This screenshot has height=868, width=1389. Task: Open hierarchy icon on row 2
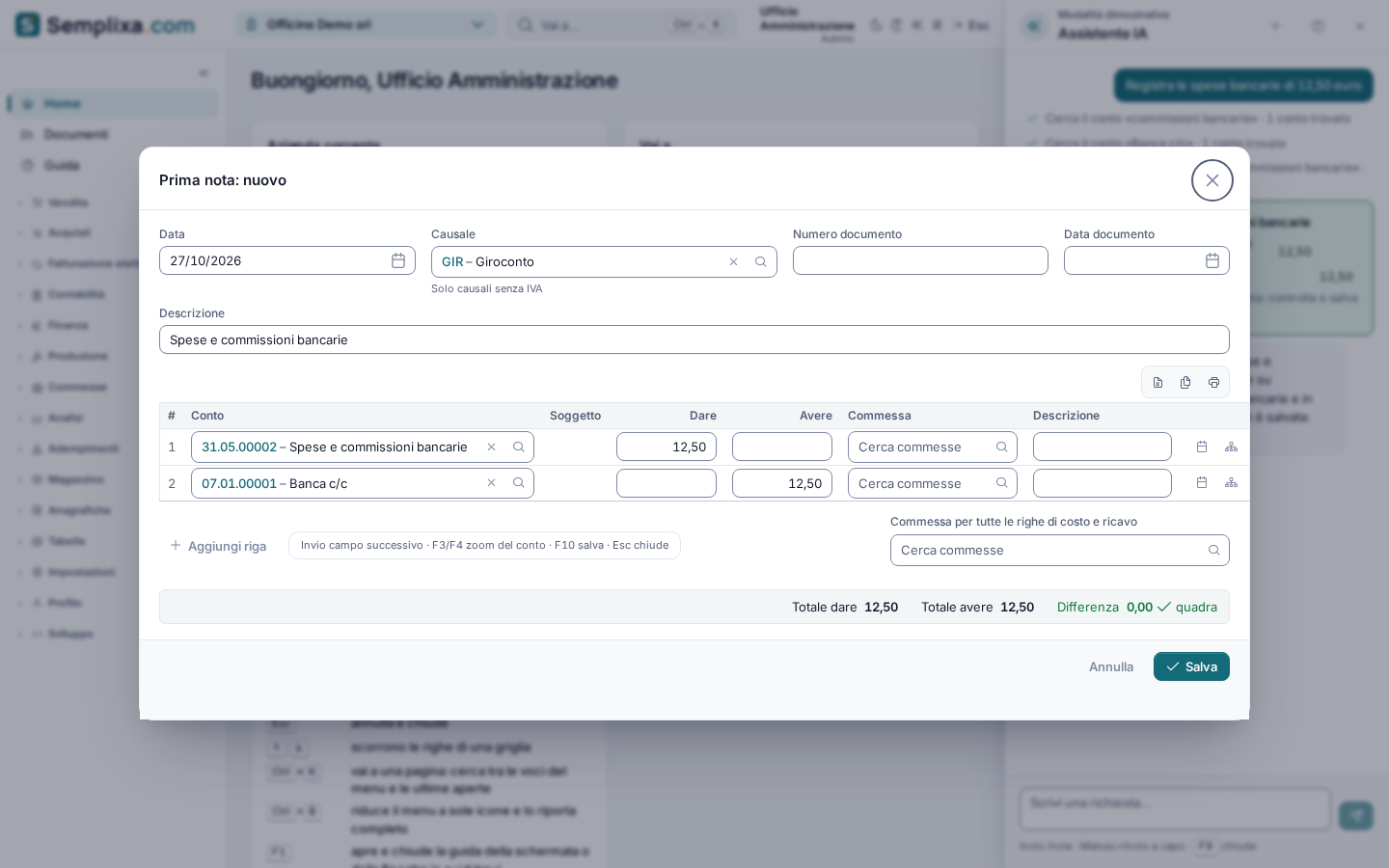click(1231, 483)
